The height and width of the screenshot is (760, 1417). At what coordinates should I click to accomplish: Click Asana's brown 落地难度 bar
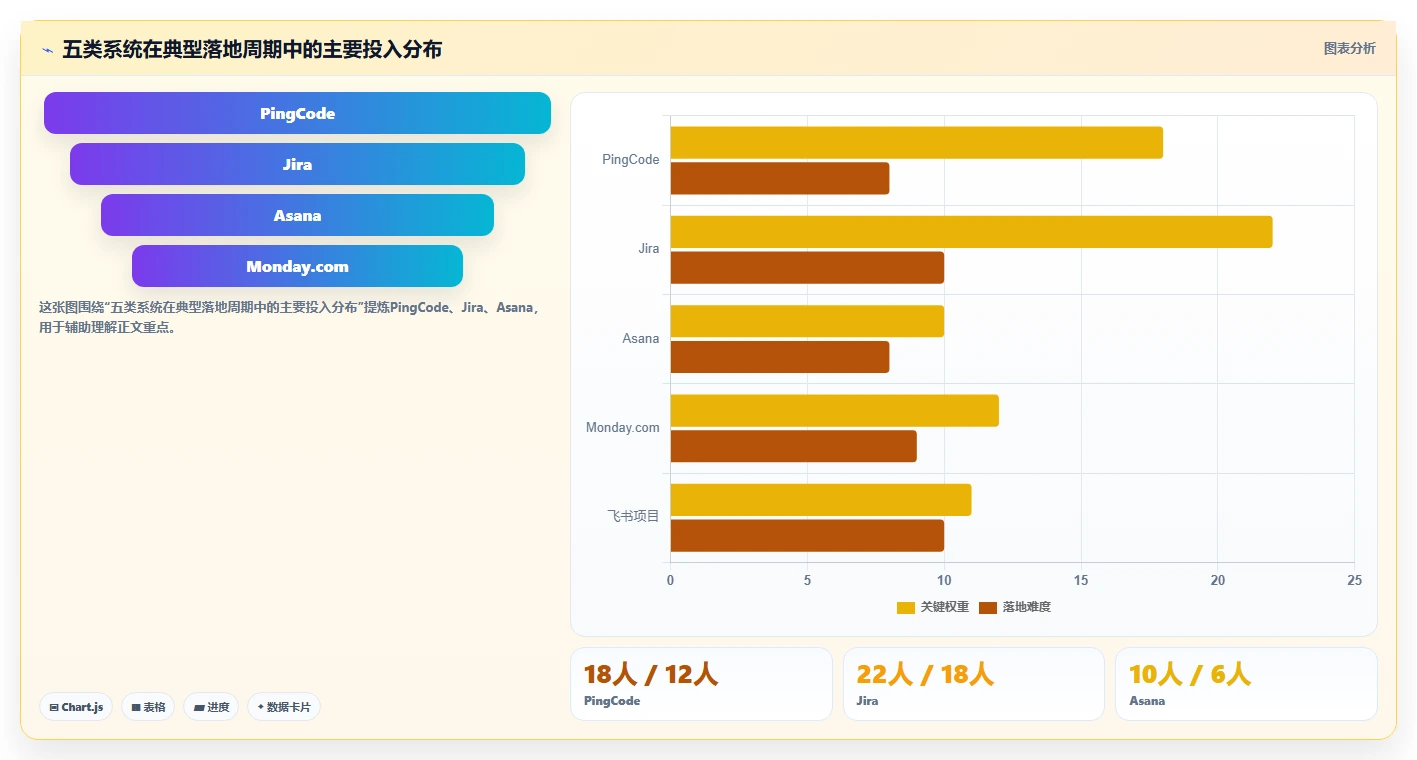click(780, 357)
